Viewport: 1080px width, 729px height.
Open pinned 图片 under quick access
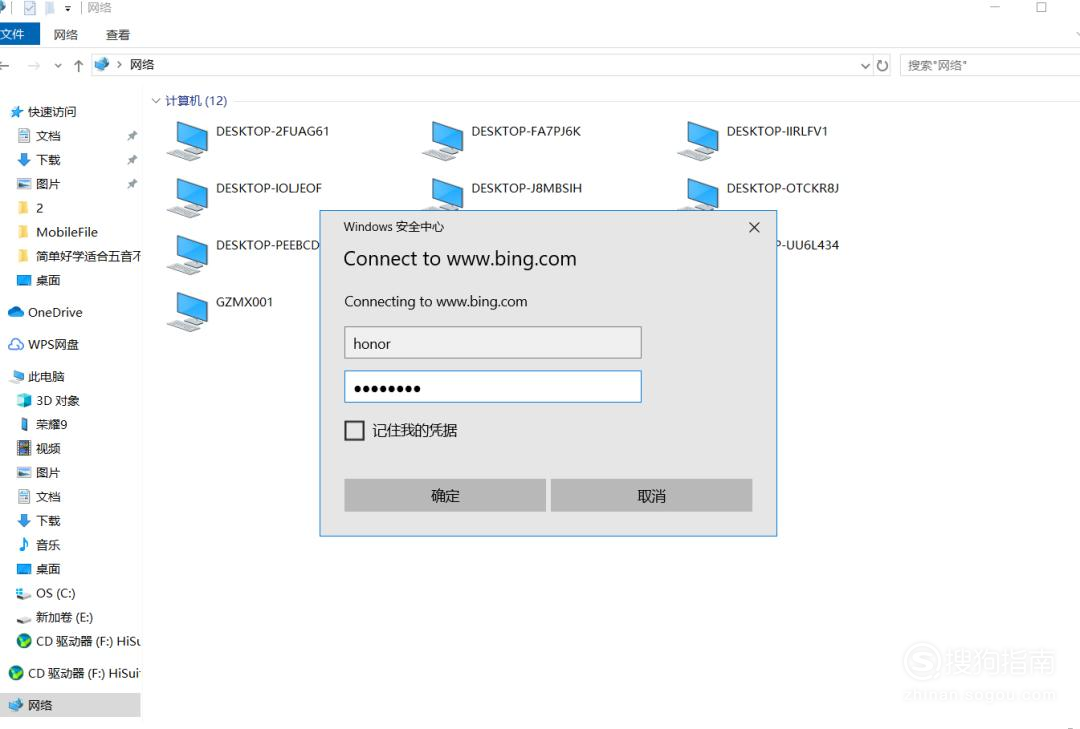(x=39, y=184)
